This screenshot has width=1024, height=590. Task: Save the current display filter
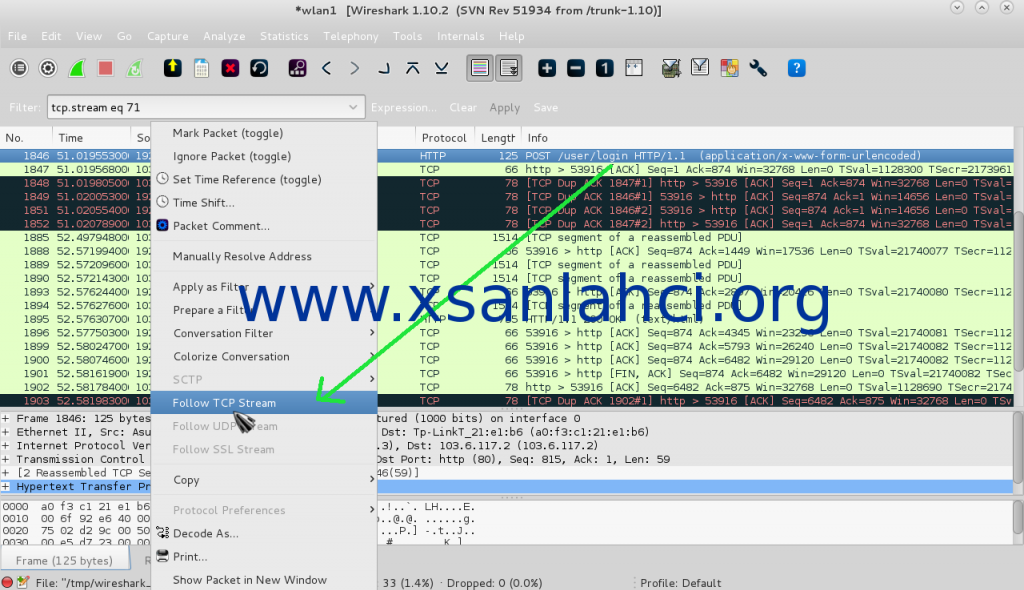[x=545, y=108]
